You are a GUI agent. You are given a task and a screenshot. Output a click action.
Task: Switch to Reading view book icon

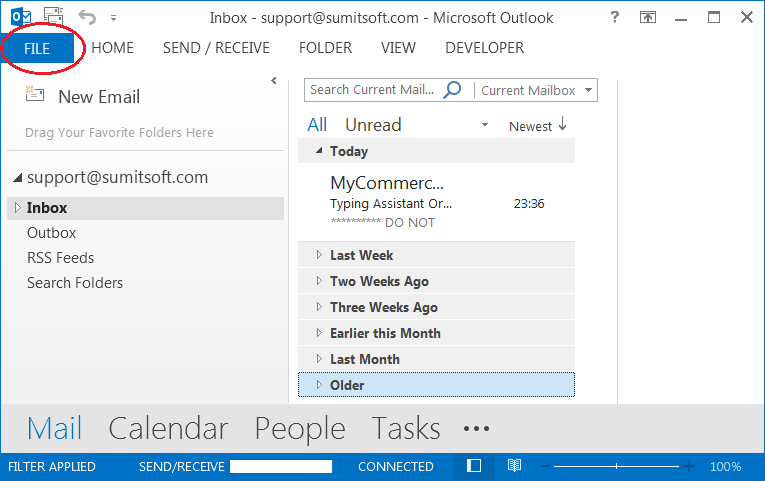(514, 466)
